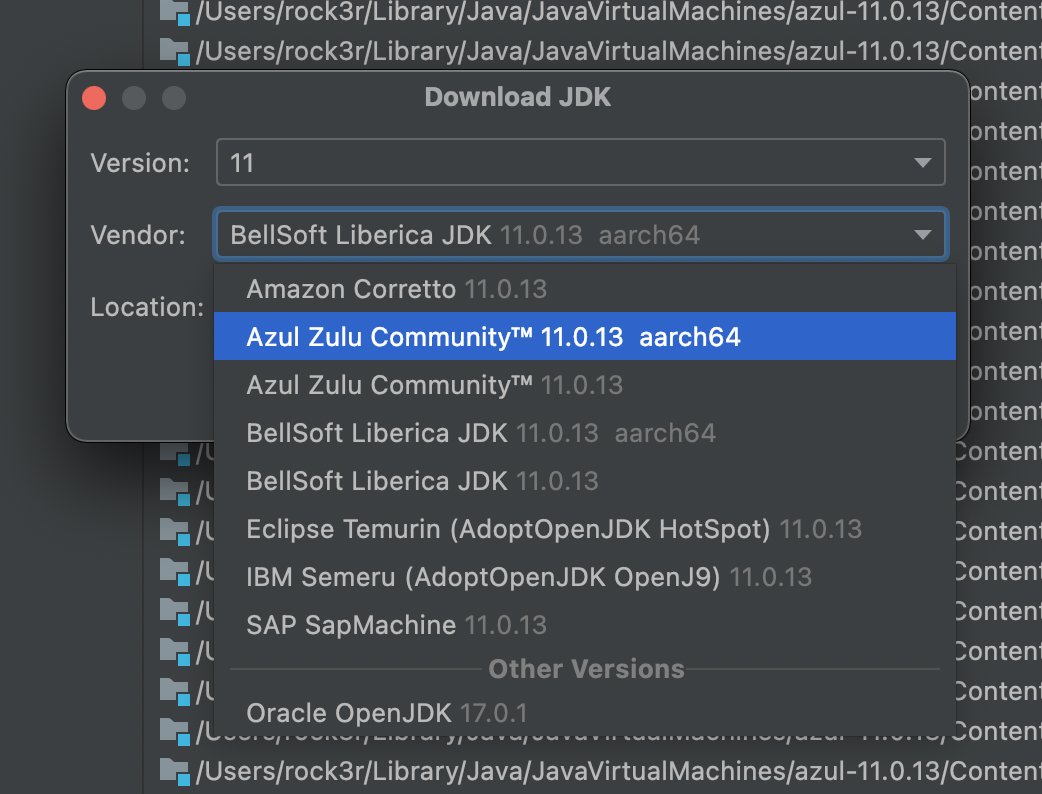The image size is (1042, 794).
Task: Click the Vendor label
Action: point(138,235)
